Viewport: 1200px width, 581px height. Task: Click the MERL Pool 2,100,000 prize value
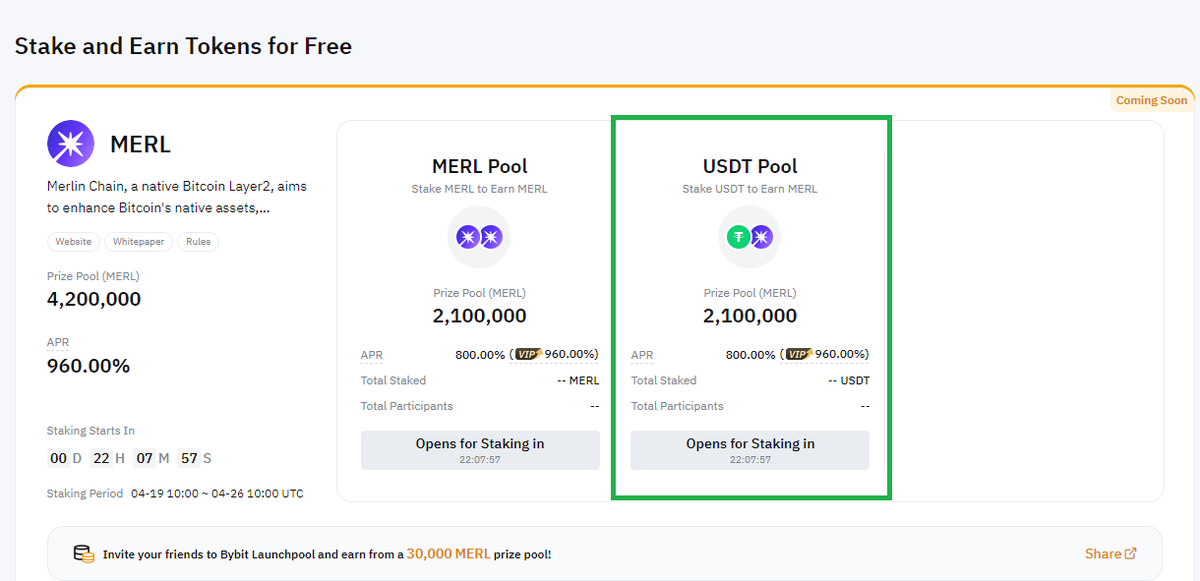pyautogui.click(x=480, y=316)
